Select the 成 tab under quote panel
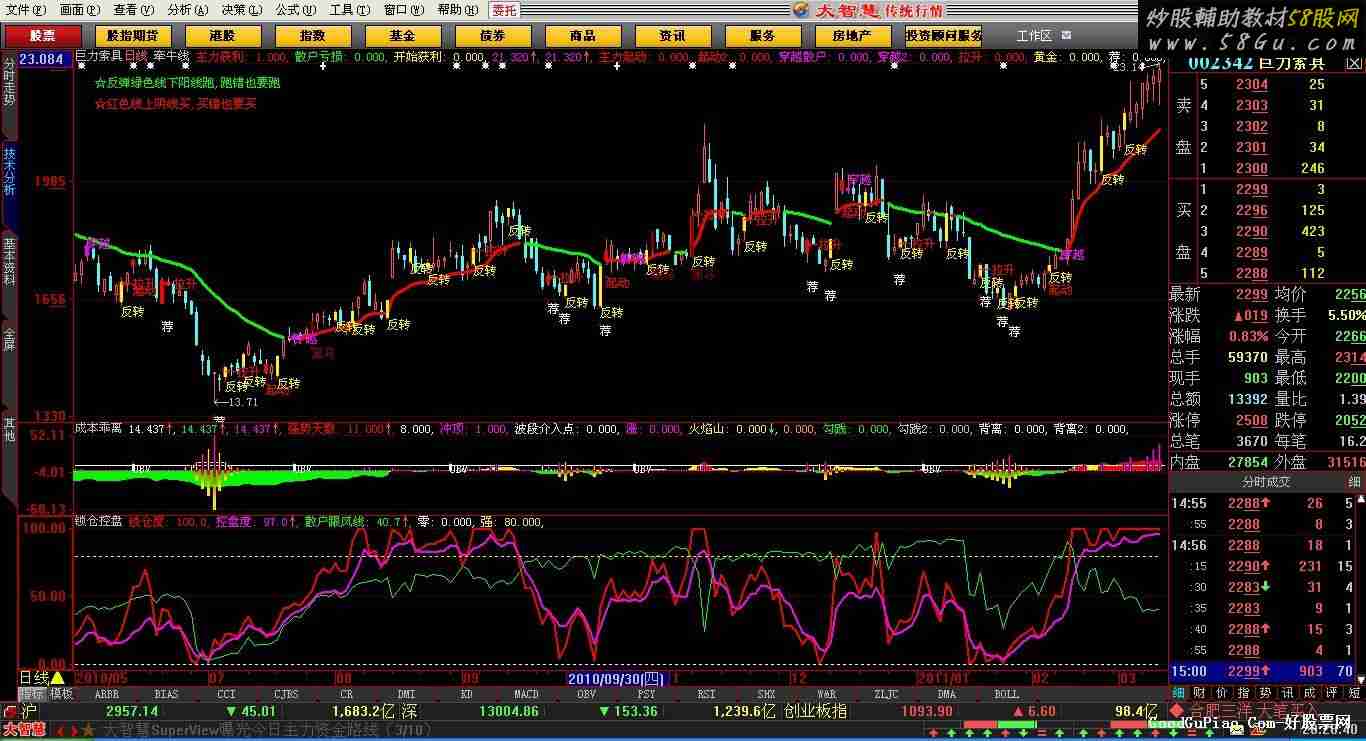 (1310, 693)
